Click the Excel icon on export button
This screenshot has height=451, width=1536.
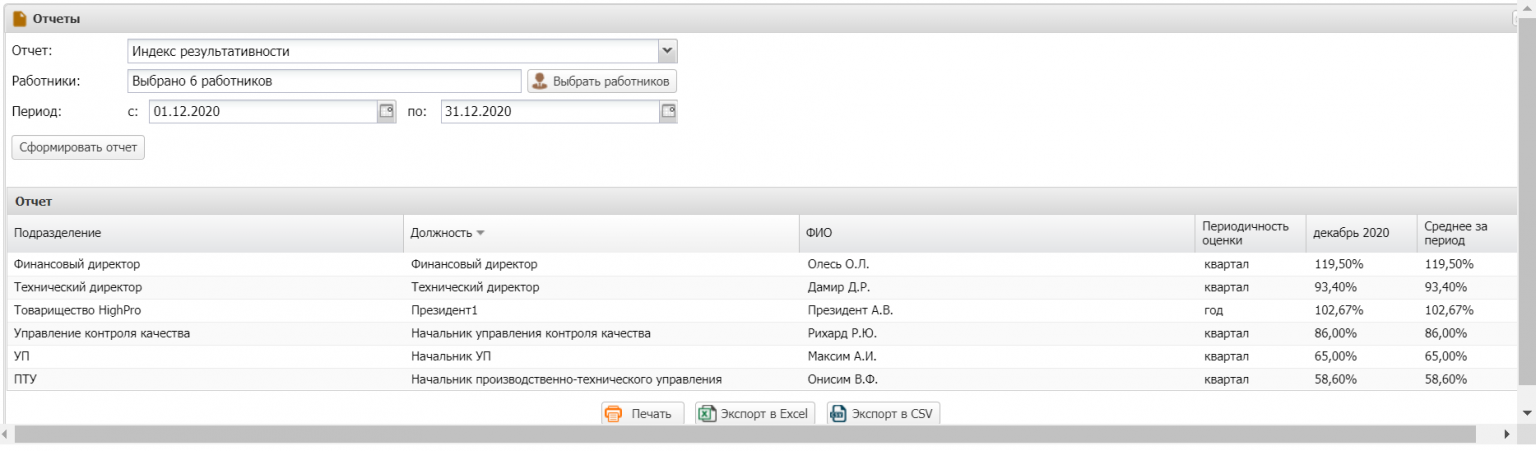click(706, 414)
